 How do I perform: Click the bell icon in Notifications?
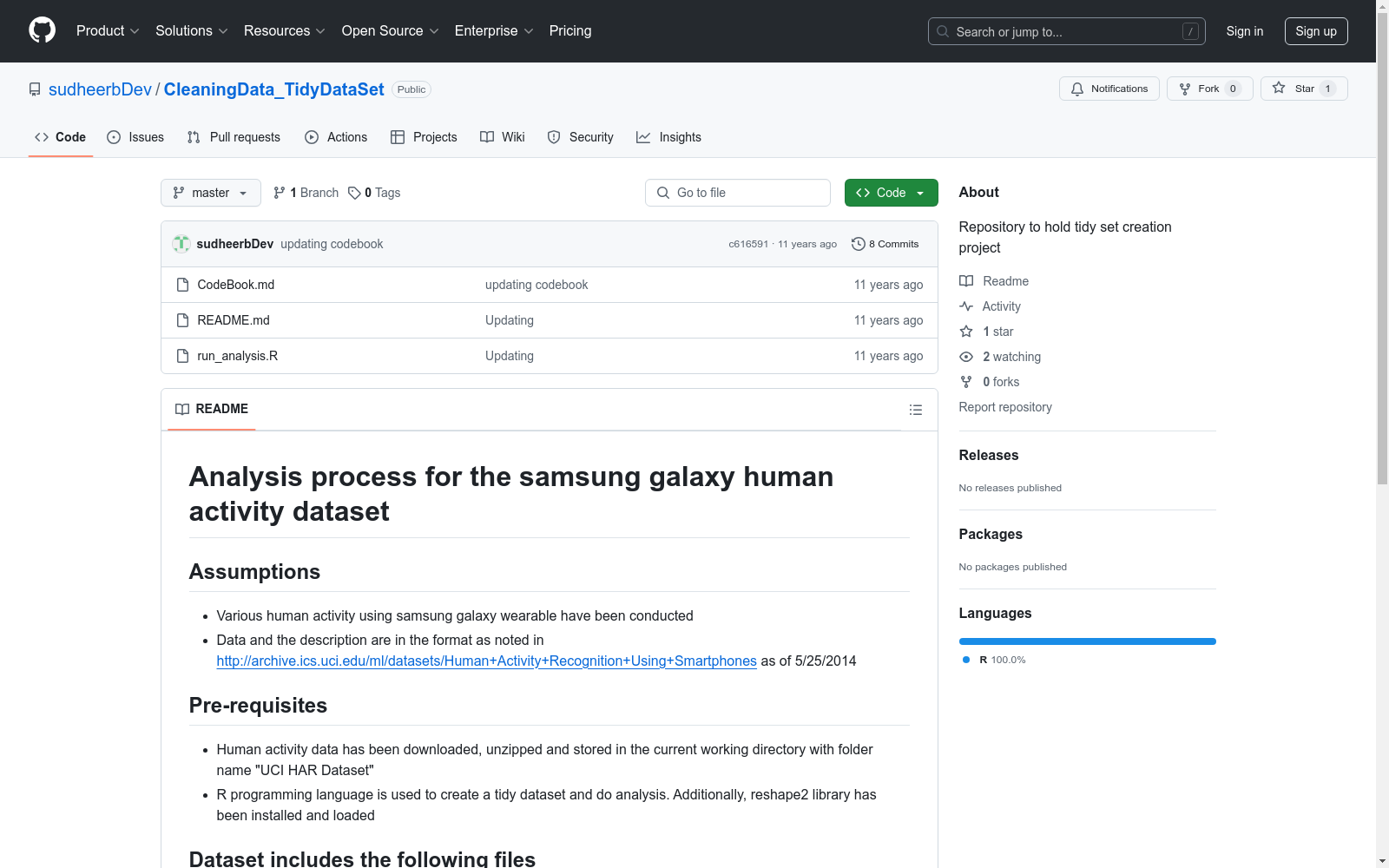coord(1077,89)
